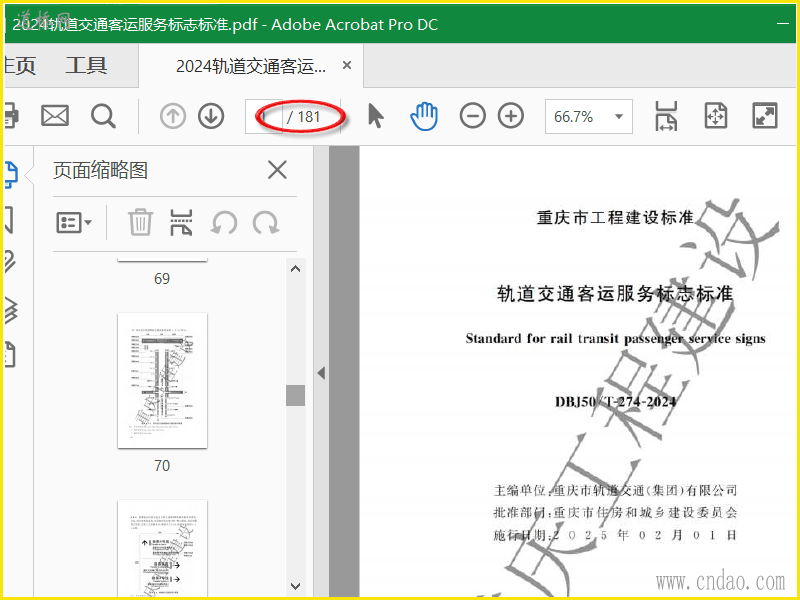The height and width of the screenshot is (600, 800).
Task: Click the thumbnail panel scrollbar handle
Action: [295, 395]
